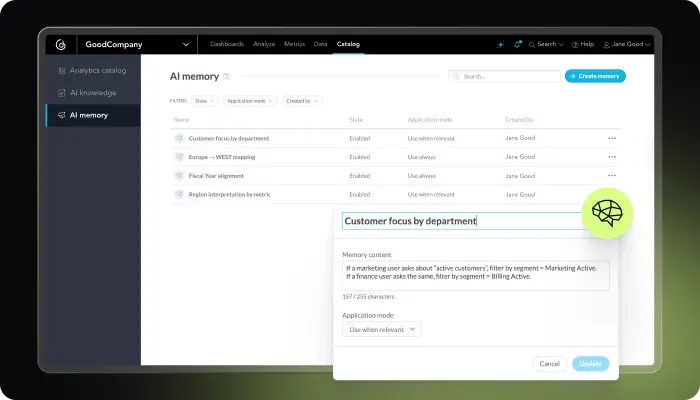Screen dimensions: 700x400
Task: Open the Created by filter dropdown
Action: 302,101
